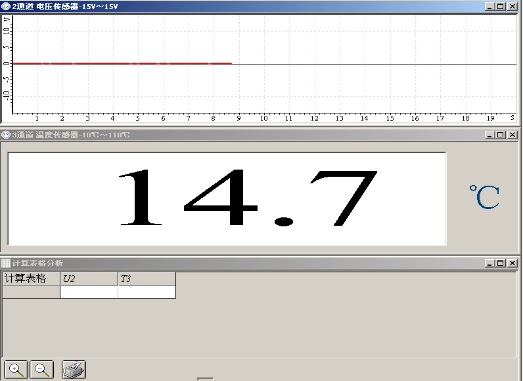
Task: Click the printer icon button
Action: [74, 369]
